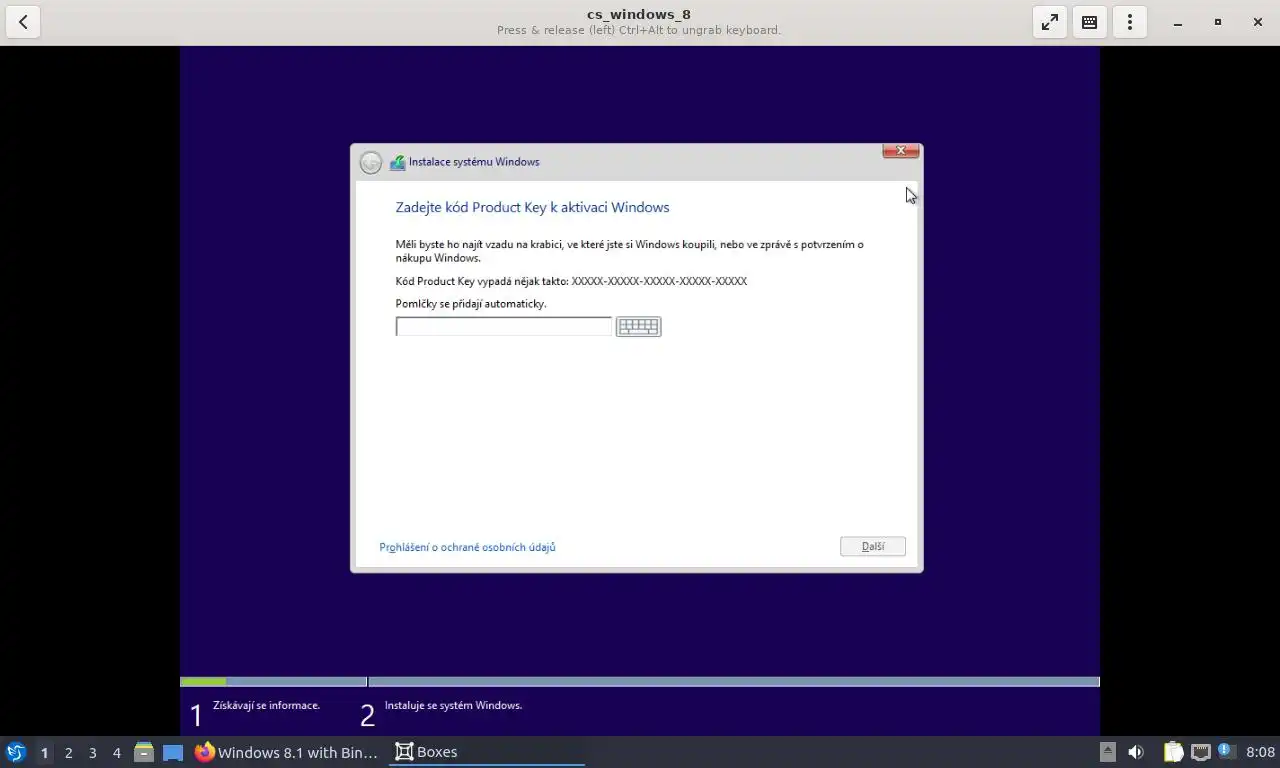Click the Získávají se informace step label
Image resolution: width=1280 pixels, height=768 pixels.
pyautogui.click(x=266, y=705)
